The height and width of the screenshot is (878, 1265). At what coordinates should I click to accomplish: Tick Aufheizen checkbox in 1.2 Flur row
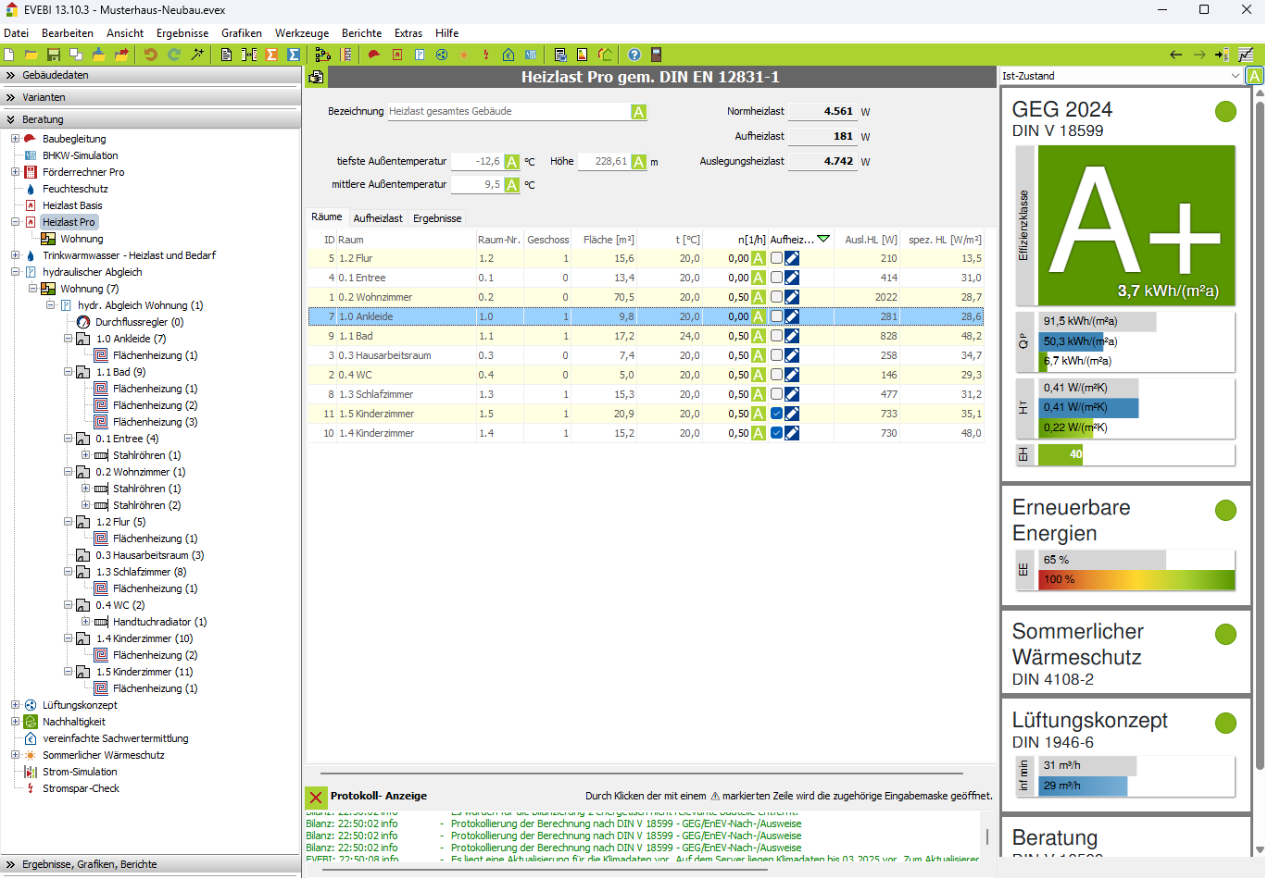776,258
